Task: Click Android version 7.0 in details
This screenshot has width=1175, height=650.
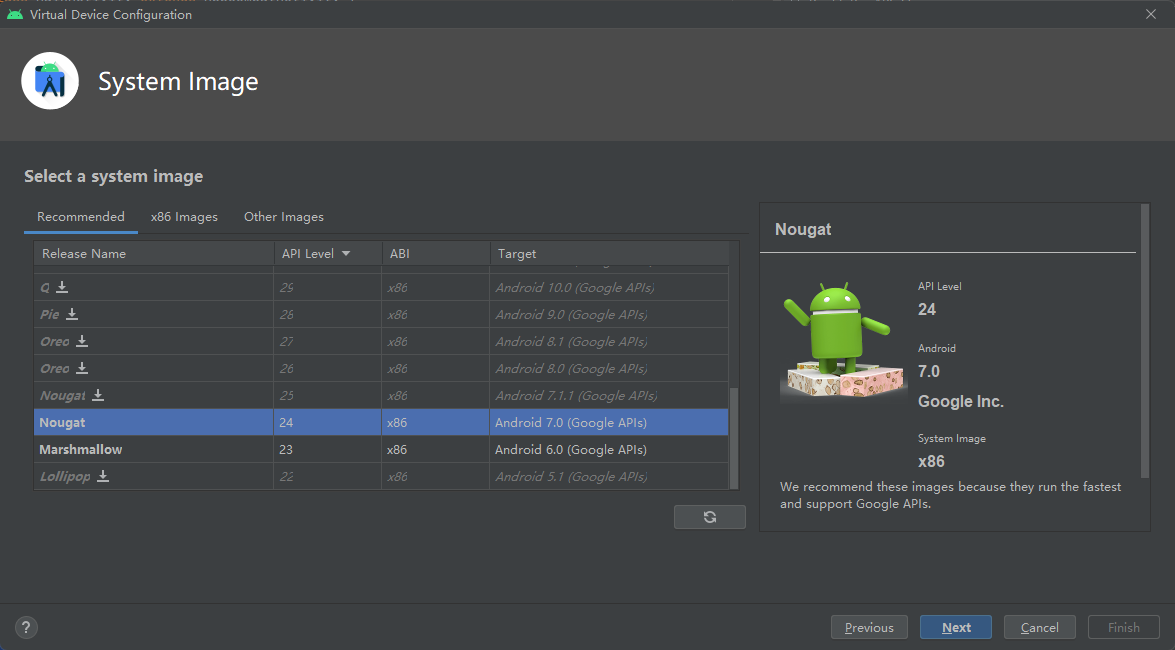Action: click(x=928, y=371)
